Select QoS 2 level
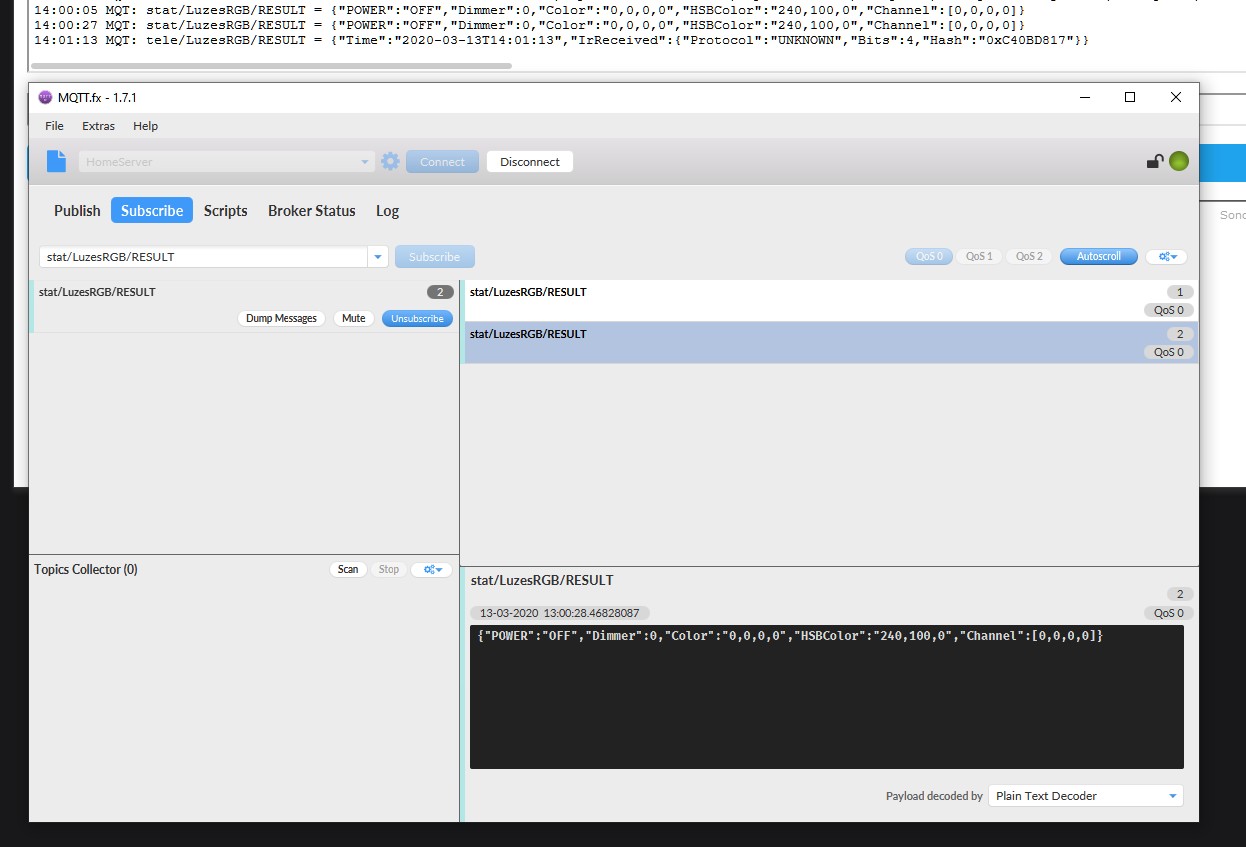 coord(1029,257)
